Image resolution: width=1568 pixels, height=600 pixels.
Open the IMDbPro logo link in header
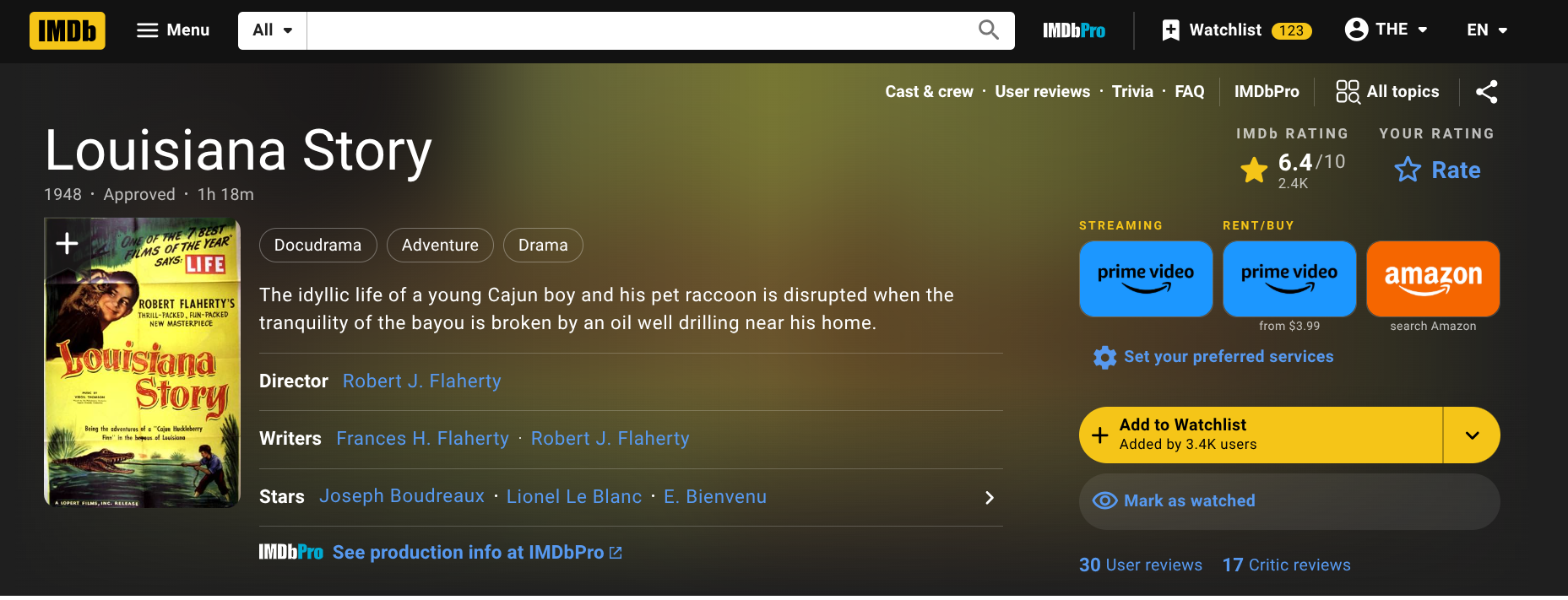pyautogui.click(x=1074, y=30)
